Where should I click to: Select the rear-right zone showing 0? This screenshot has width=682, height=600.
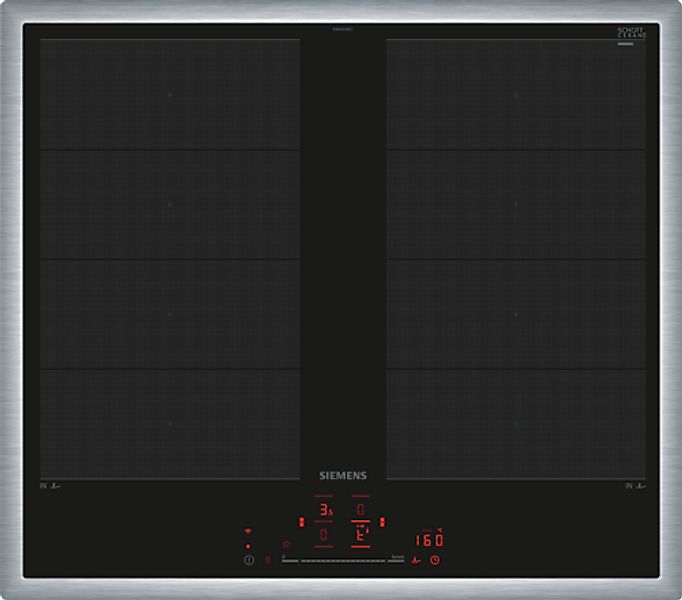(x=361, y=509)
